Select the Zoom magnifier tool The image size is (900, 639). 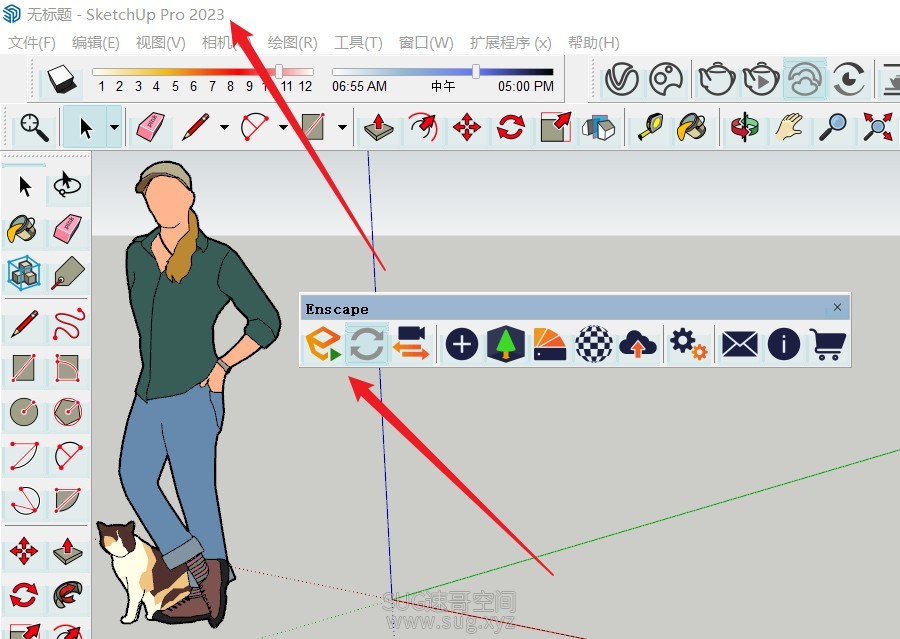coord(833,127)
